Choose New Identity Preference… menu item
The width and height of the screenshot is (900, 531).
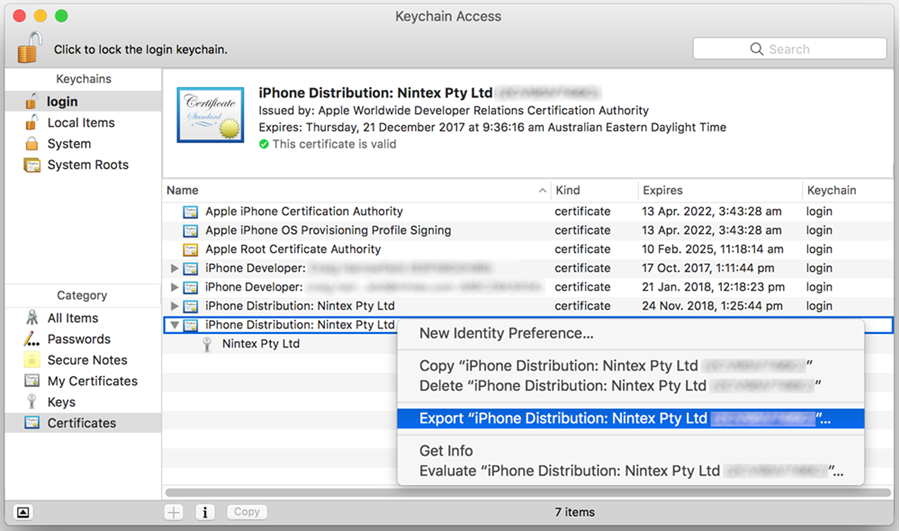coord(630,334)
